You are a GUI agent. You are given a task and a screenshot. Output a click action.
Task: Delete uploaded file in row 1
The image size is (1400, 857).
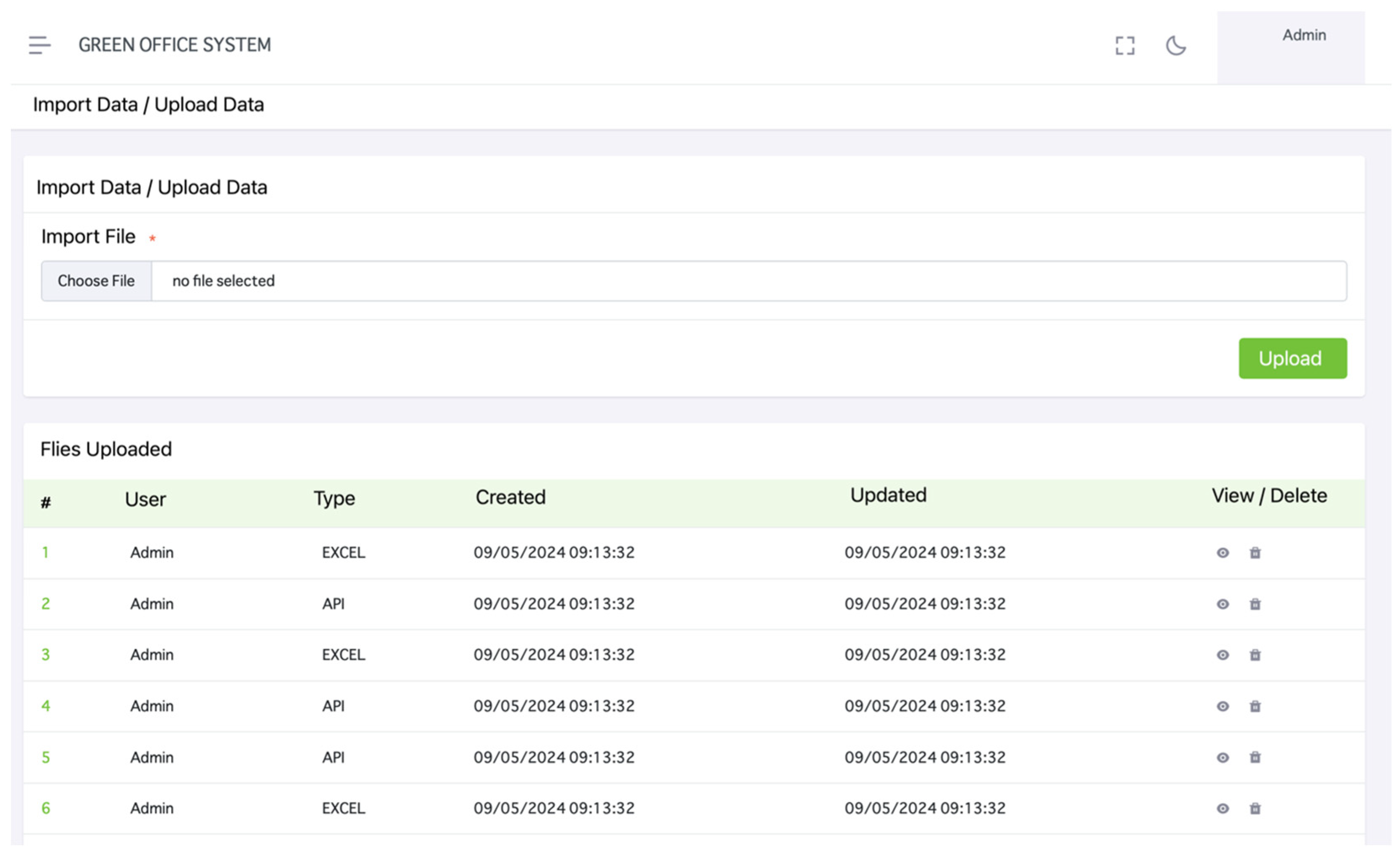coord(1255,552)
